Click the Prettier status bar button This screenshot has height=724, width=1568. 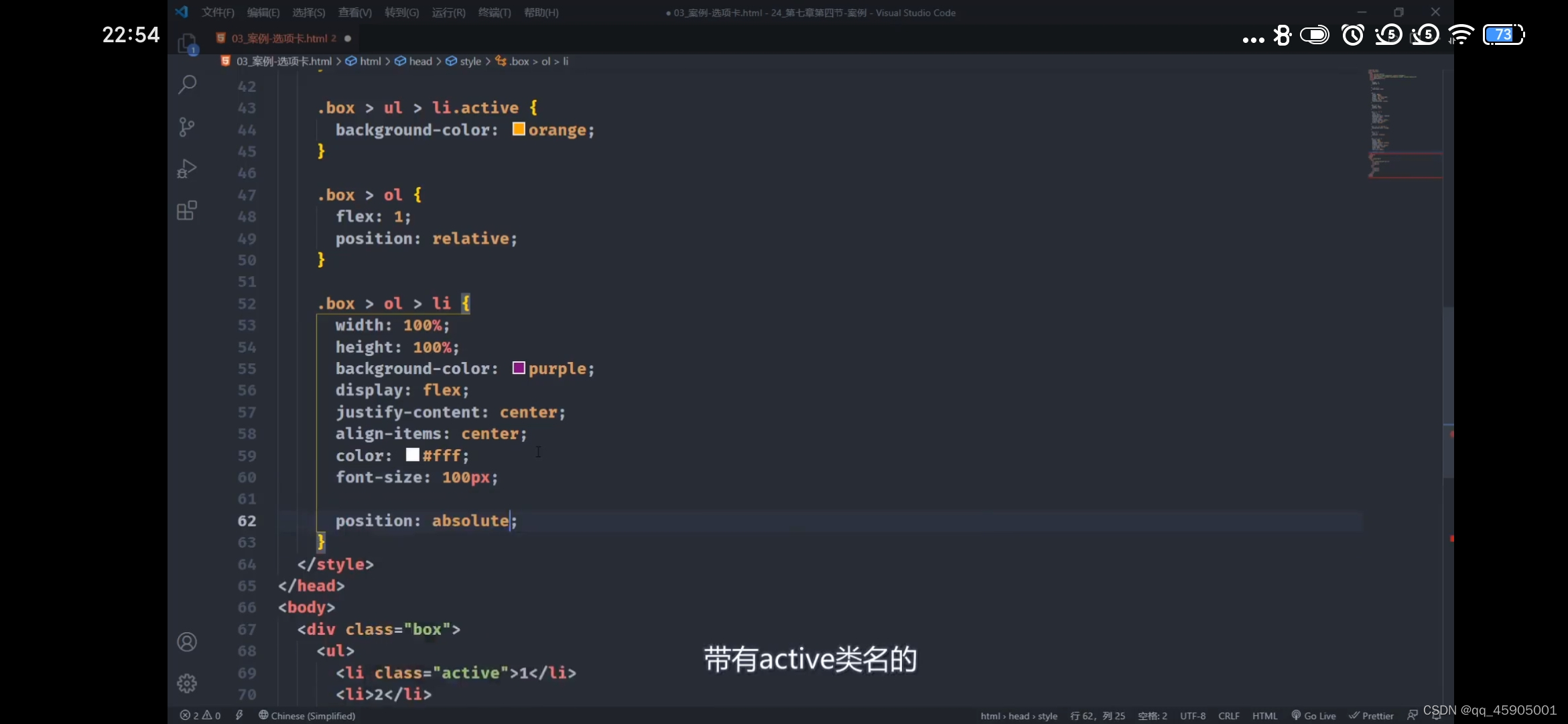pyautogui.click(x=1371, y=715)
